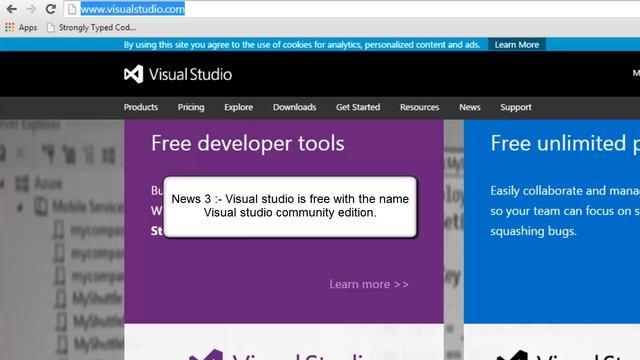Click the Learn more >> link
The image size is (640, 360).
pyautogui.click(x=369, y=284)
